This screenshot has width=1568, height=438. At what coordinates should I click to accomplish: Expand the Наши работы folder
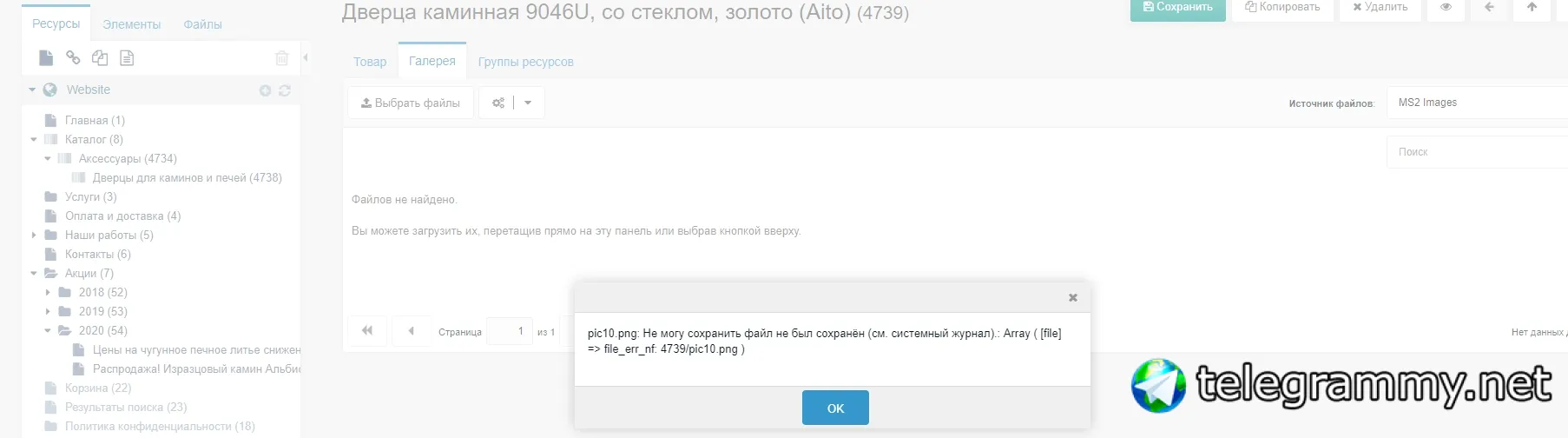coord(34,236)
